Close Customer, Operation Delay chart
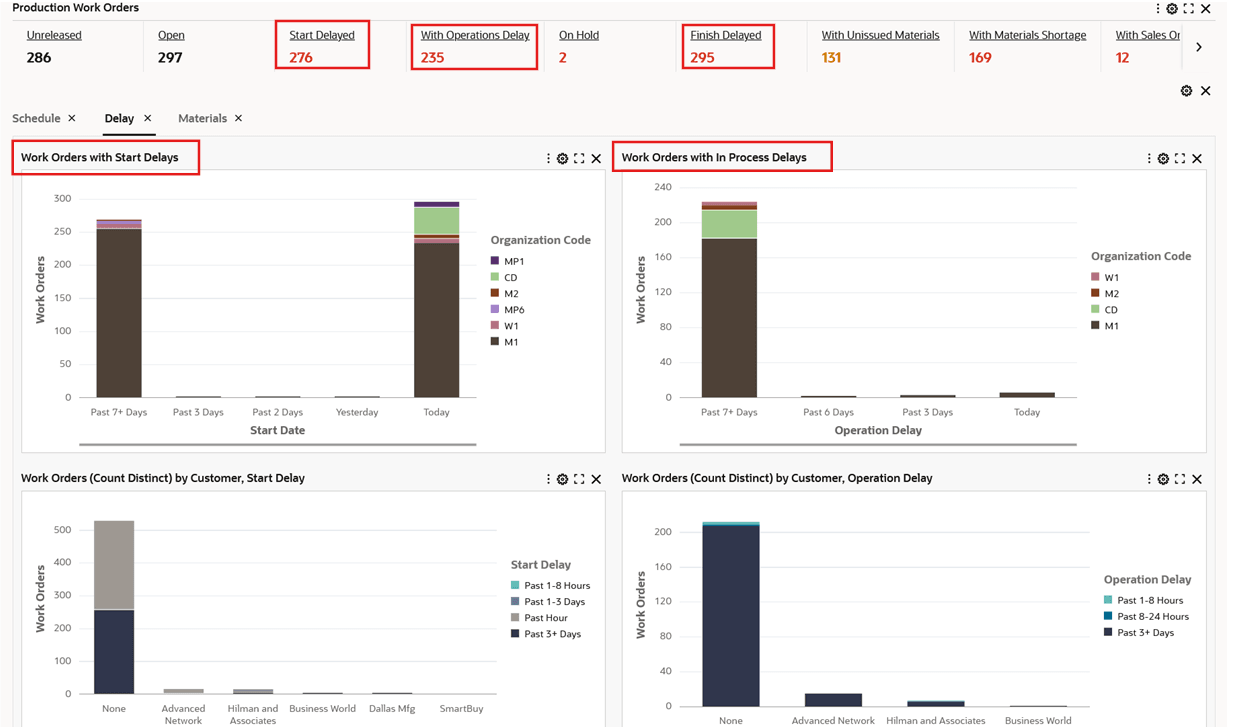This screenshot has width=1238, height=727. (1197, 479)
